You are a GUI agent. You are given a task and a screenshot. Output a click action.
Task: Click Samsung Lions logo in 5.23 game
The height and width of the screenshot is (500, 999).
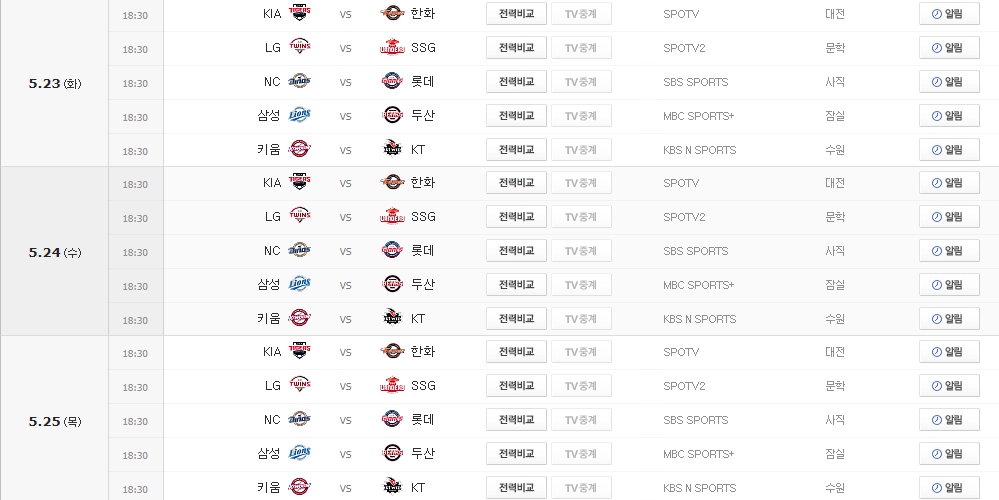click(299, 115)
